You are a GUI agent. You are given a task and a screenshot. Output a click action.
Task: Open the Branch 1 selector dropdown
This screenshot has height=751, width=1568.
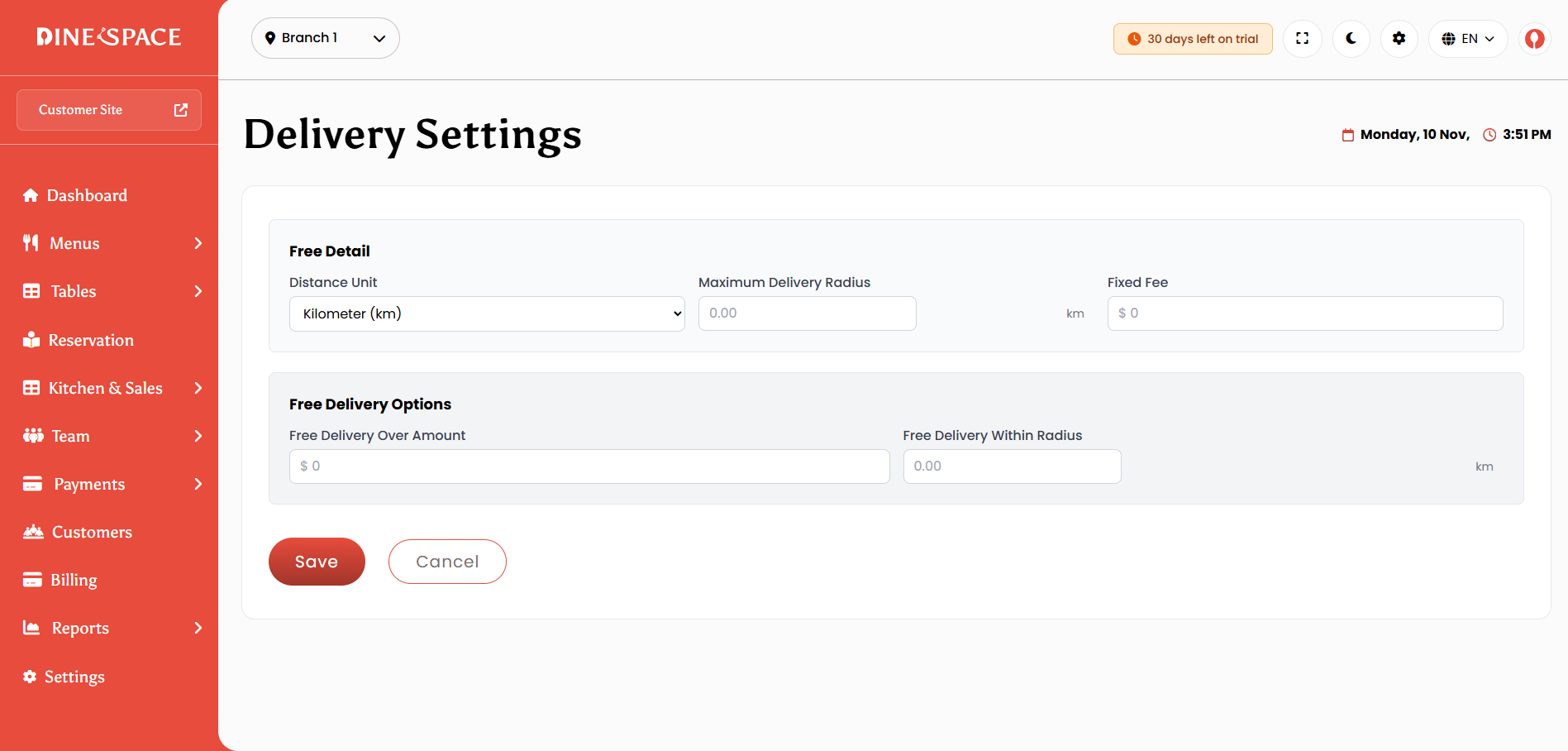pyautogui.click(x=326, y=38)
